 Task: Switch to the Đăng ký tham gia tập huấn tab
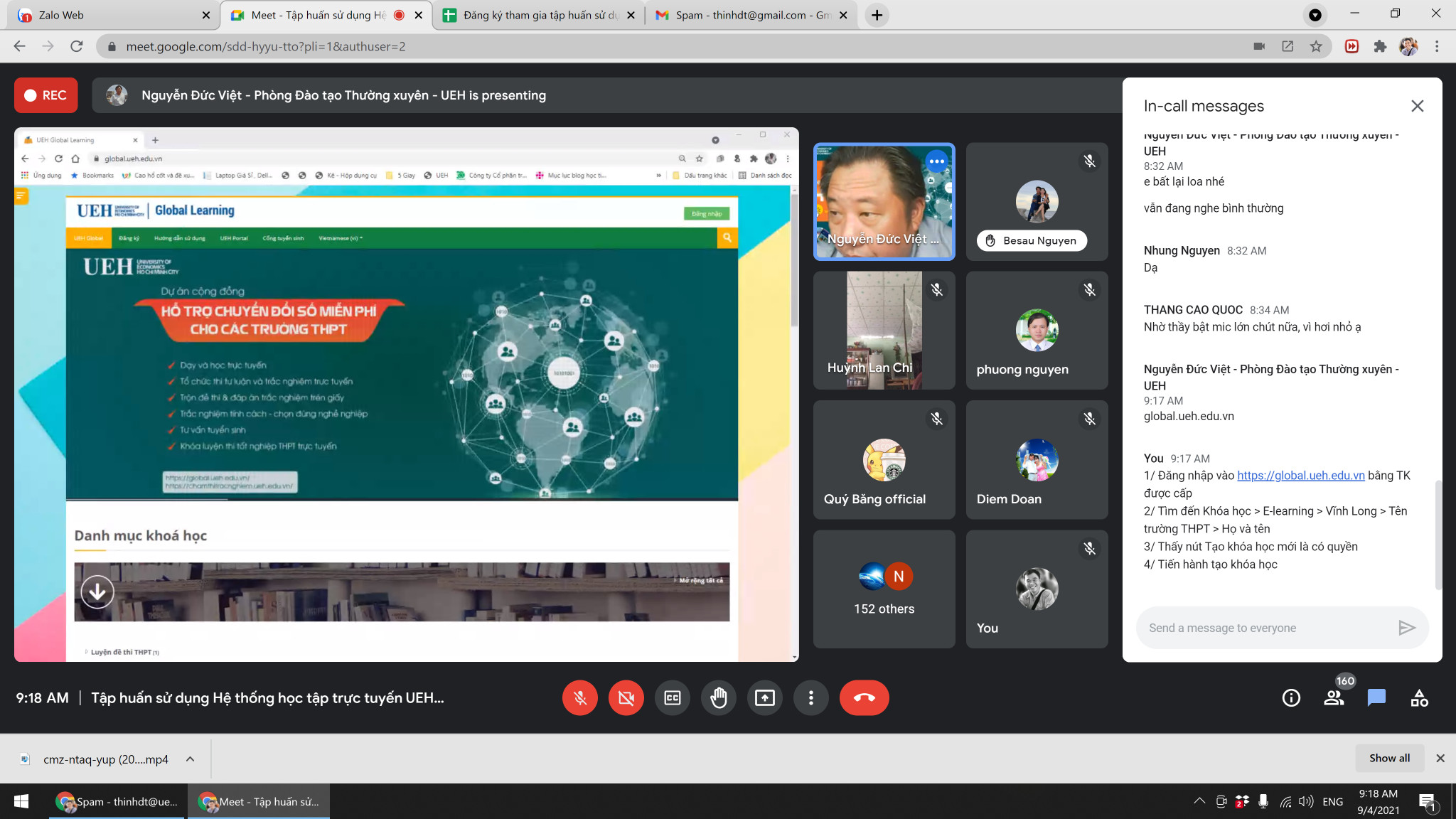[538, 15]
